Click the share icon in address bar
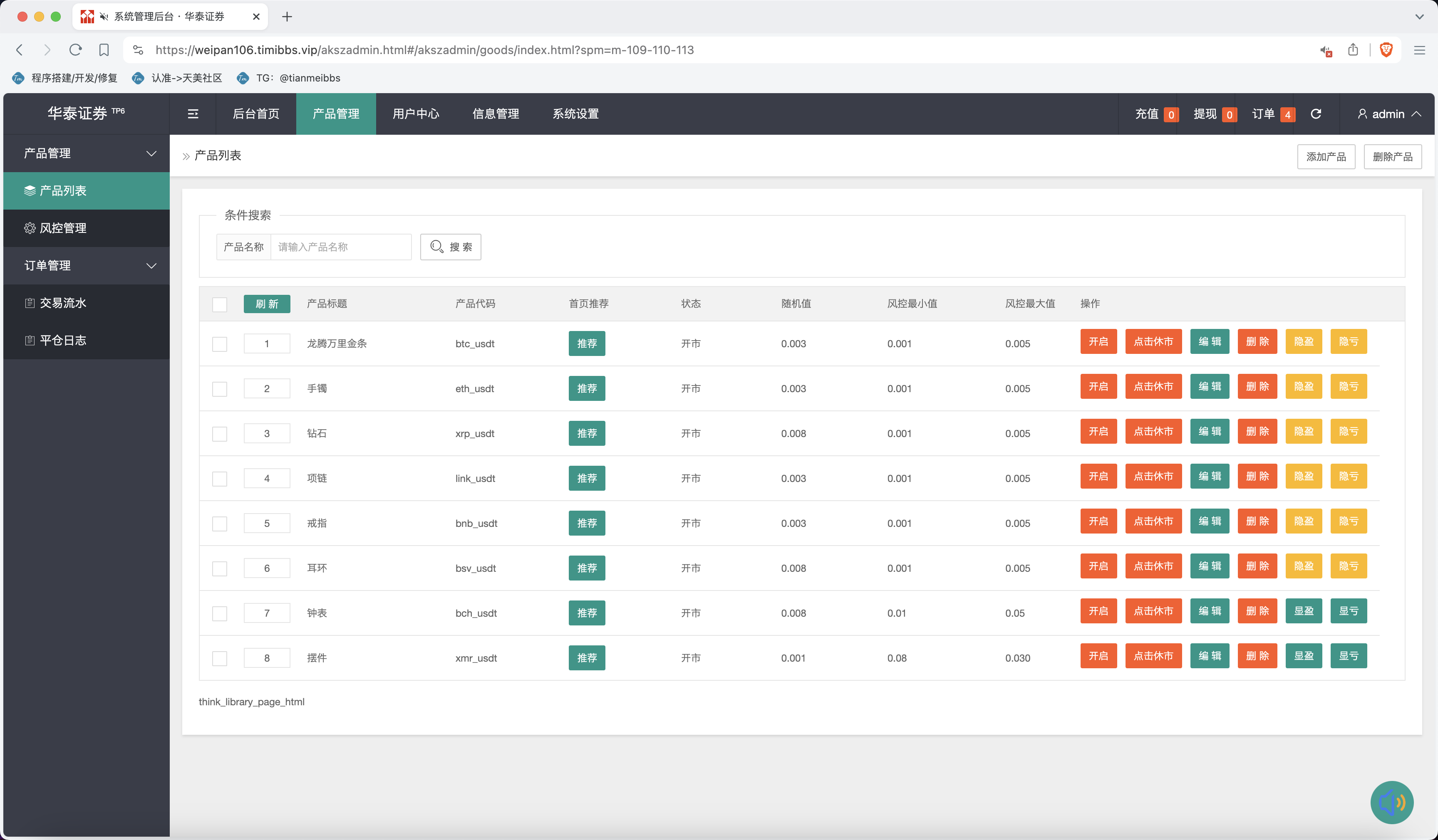This screenshot has height=840, width=1438. tap(1353, 50)
